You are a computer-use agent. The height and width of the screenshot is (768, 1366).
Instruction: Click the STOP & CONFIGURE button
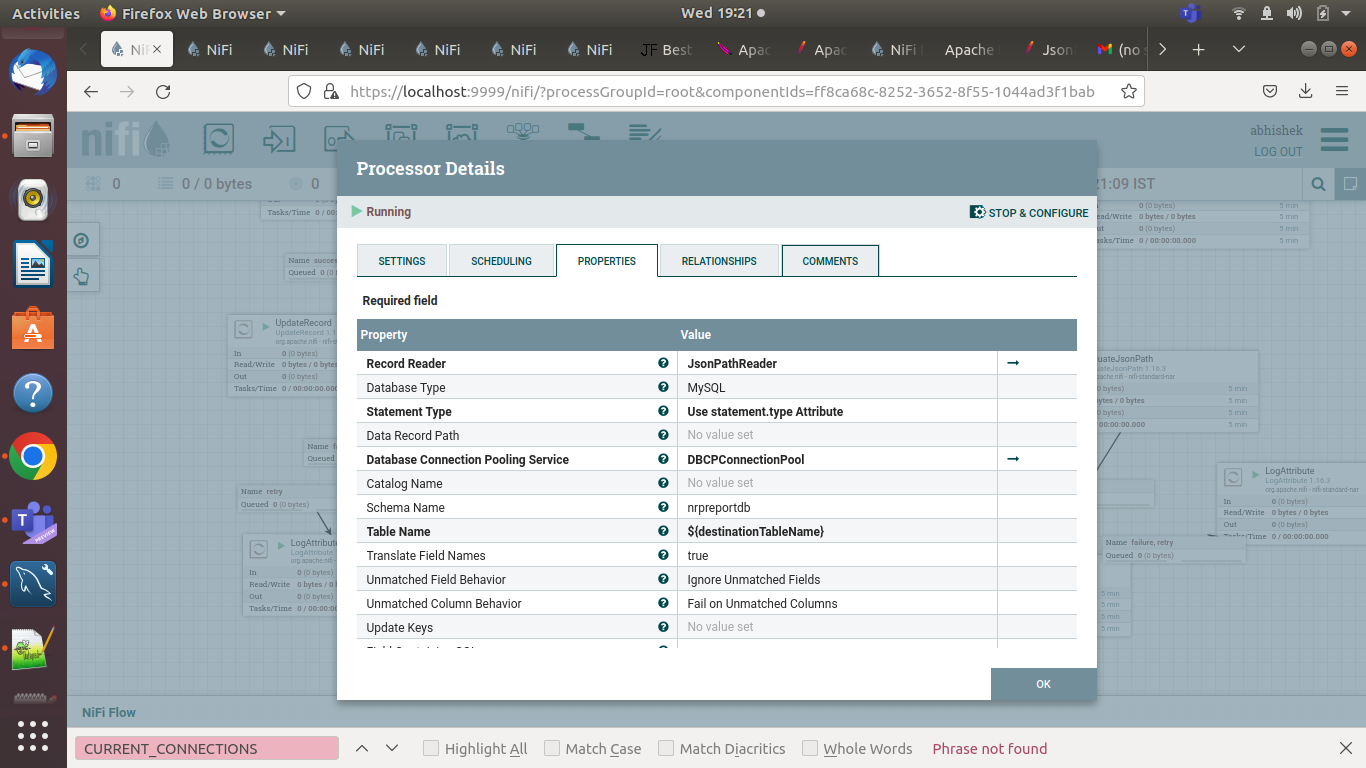point(1029,212)
